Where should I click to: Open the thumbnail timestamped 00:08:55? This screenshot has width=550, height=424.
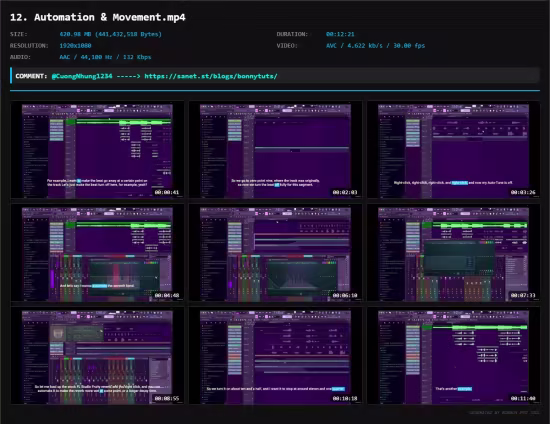coord(97,356)
